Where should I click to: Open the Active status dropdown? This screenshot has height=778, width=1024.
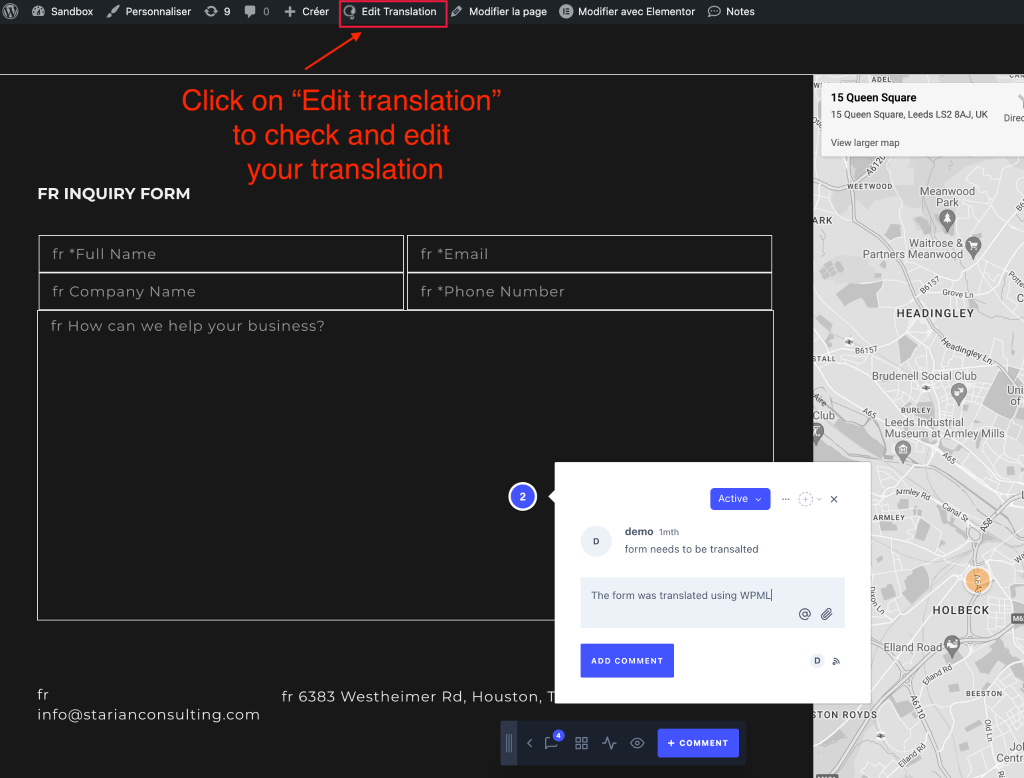click(x=740, y=499)
